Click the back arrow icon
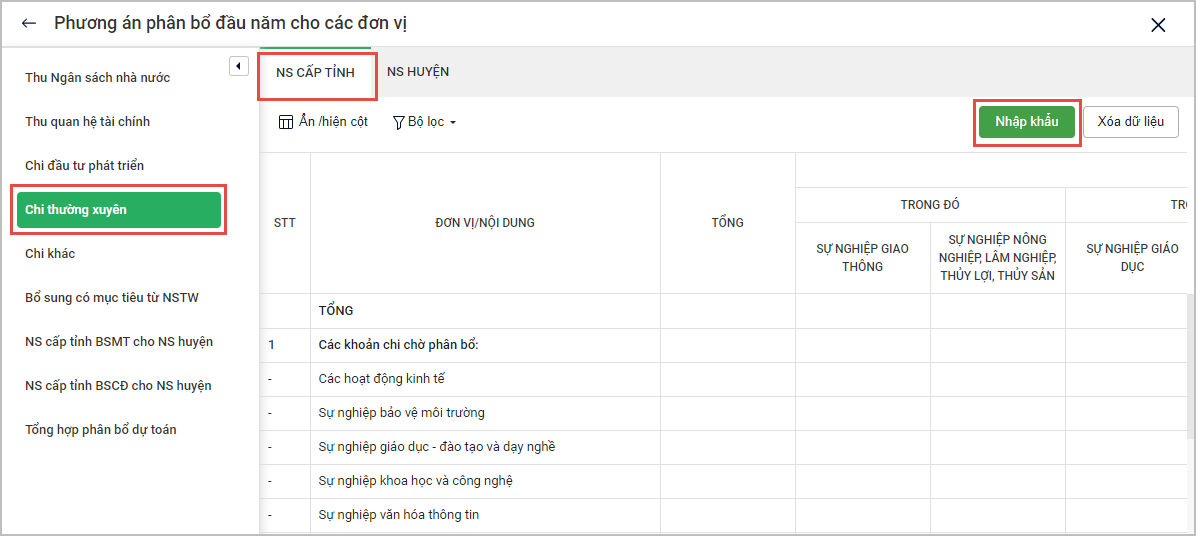 [x=29, y=24]
